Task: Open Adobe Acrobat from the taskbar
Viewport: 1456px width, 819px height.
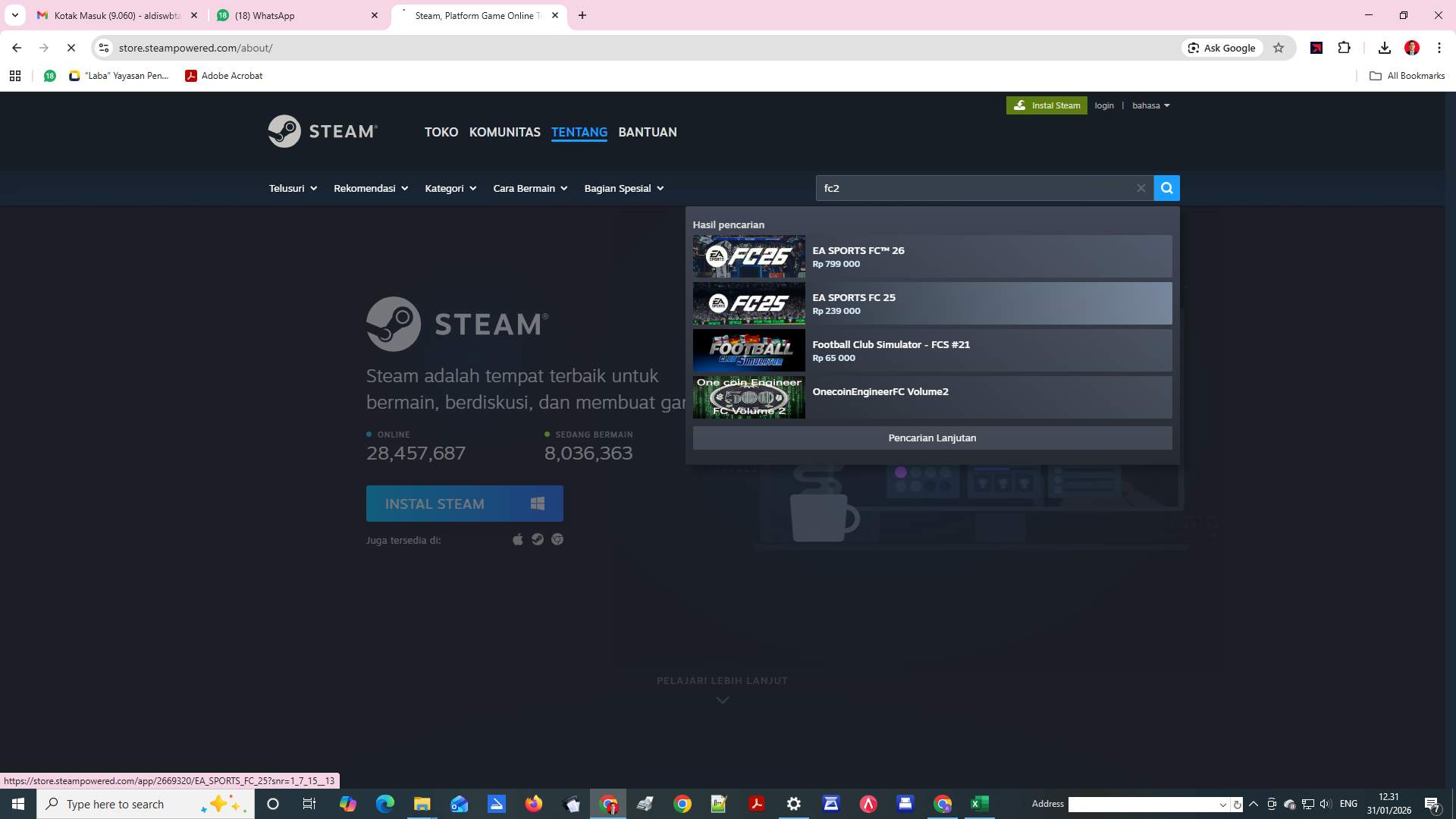Action: 756,803
